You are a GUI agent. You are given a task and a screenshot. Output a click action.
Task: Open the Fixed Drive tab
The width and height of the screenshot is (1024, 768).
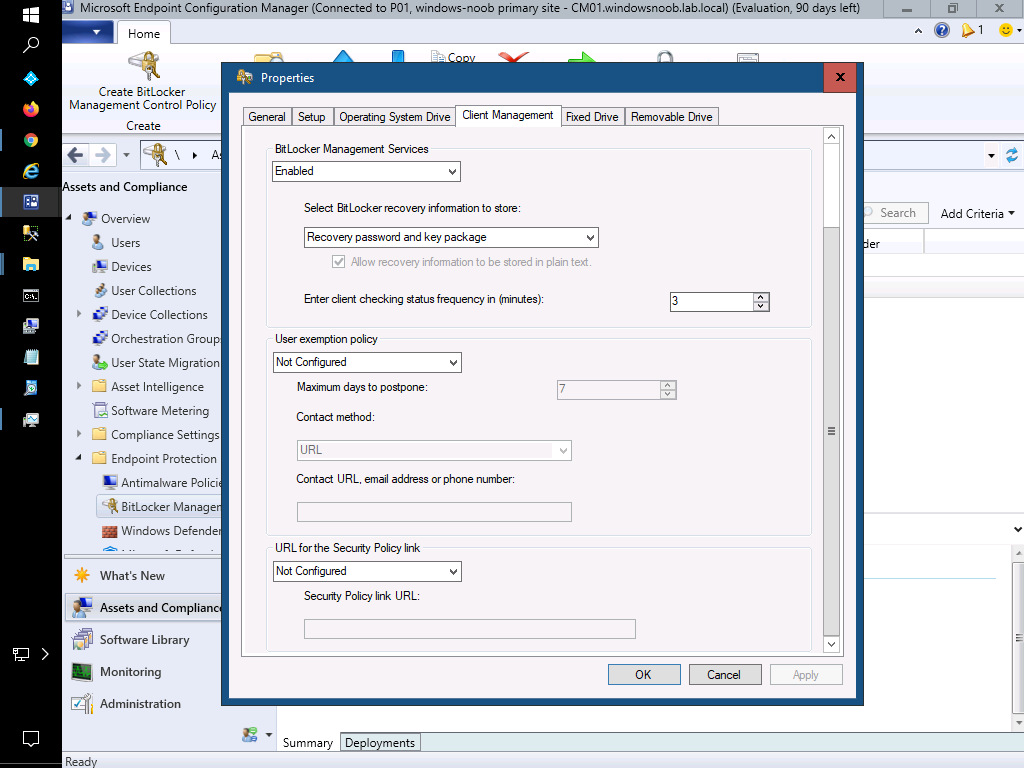(x=592, y=117)
